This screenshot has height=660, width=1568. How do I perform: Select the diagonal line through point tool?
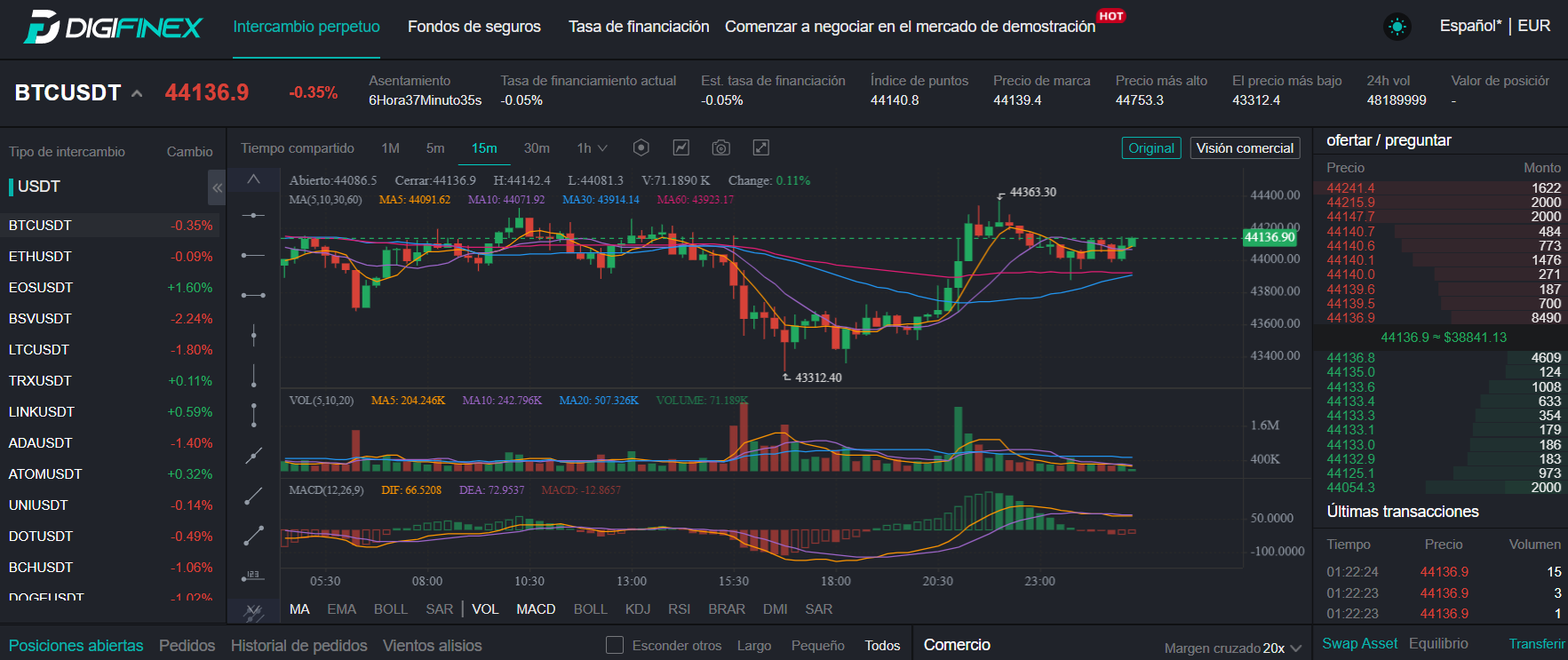click(253, 456)
